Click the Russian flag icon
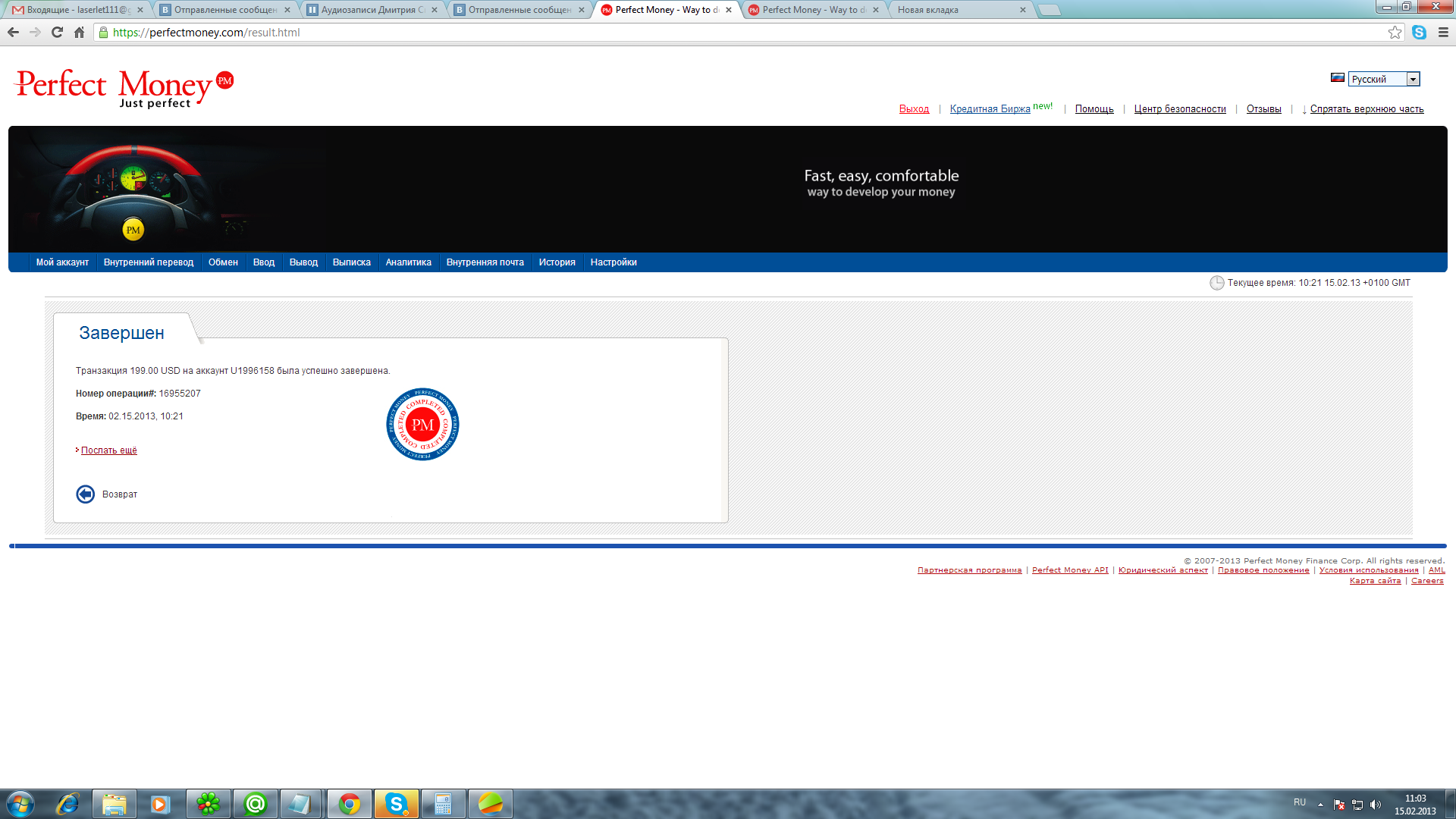The height and width of the screenshot is (819, 1456). [1338, 78]
